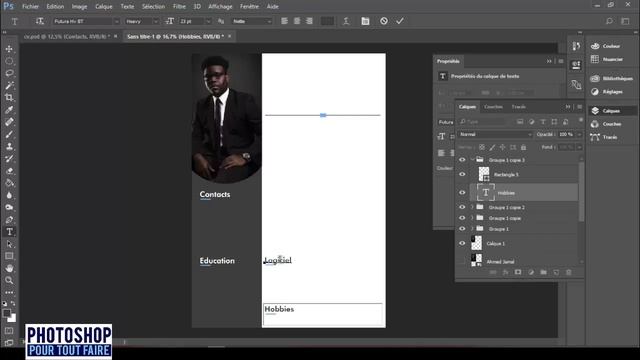Screen dimensions: 640x360
Task: Select the Blur drop tool
Action: click(x=9, y=195)
